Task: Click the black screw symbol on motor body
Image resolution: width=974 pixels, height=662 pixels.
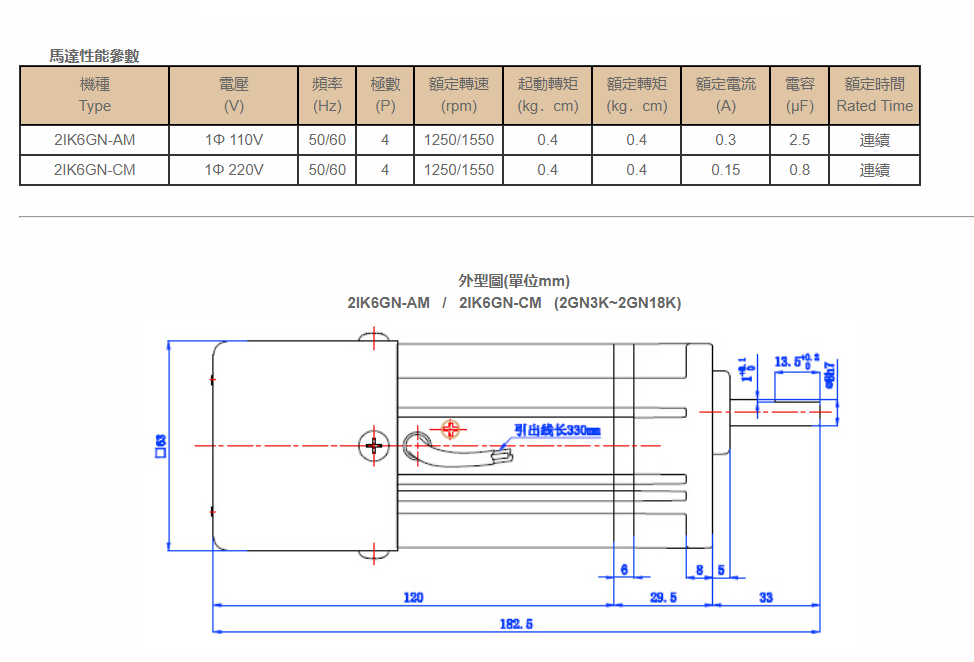Action: pos(374,444)
